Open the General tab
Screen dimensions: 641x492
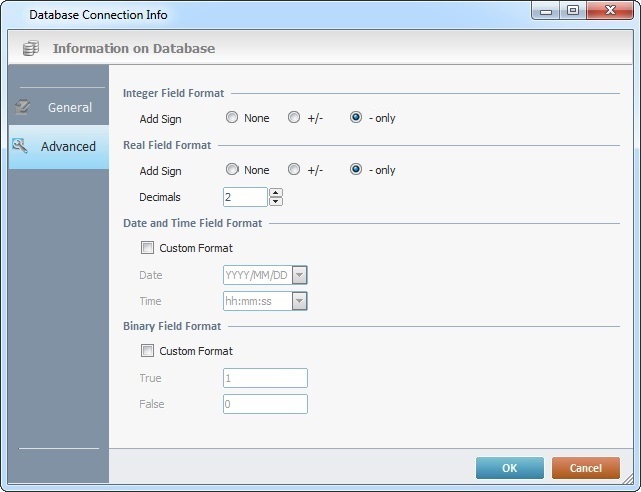(x=59, y=107)
